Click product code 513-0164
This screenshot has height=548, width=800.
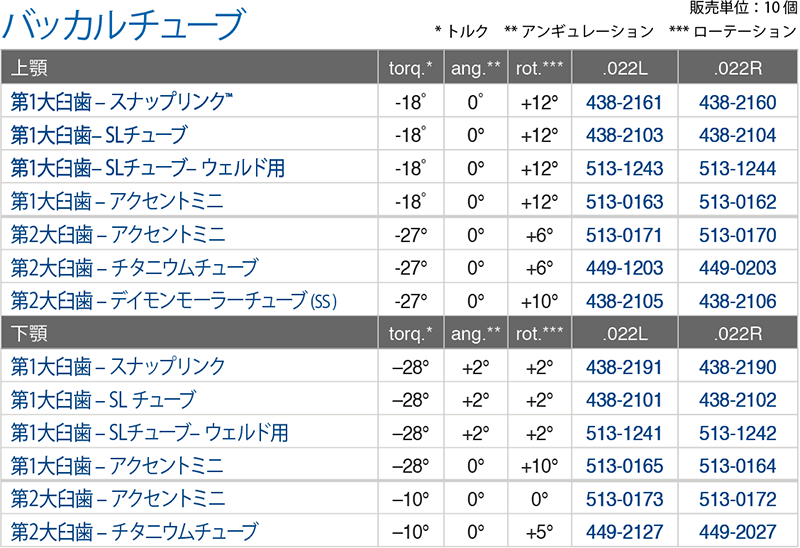click(x=737, y=466)
